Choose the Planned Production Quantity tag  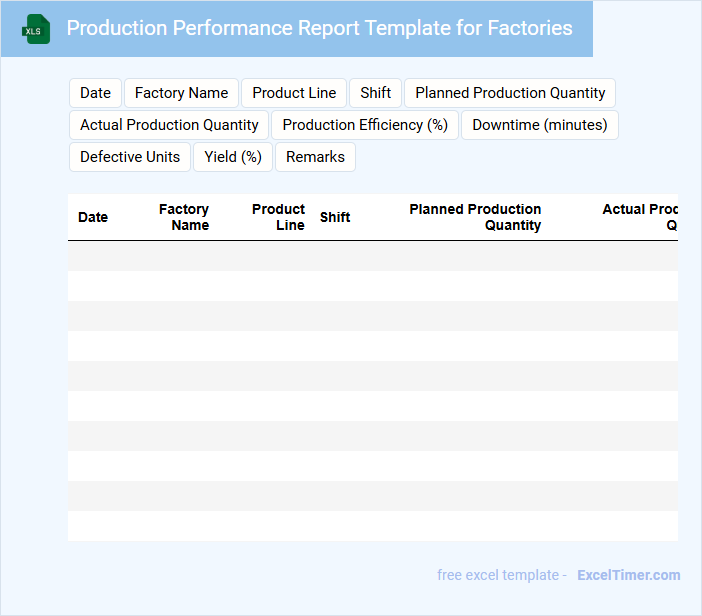coord(510,93)
